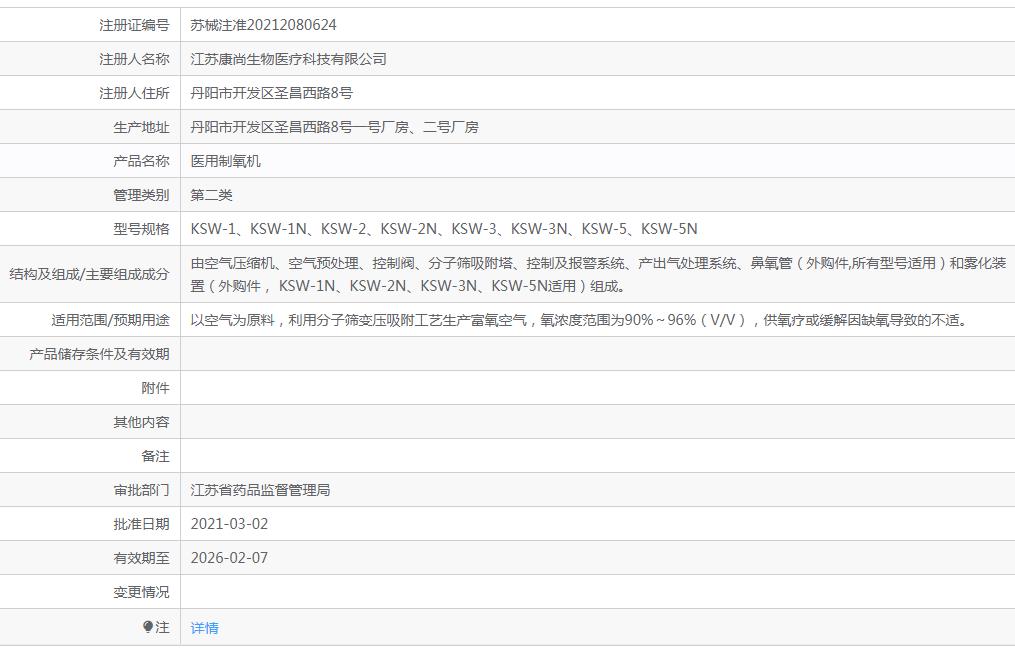
Task: Click the address 丹阳市开发区圣昌西路8号 in 注册人住所 row
Action: click(x=272, y=93)
